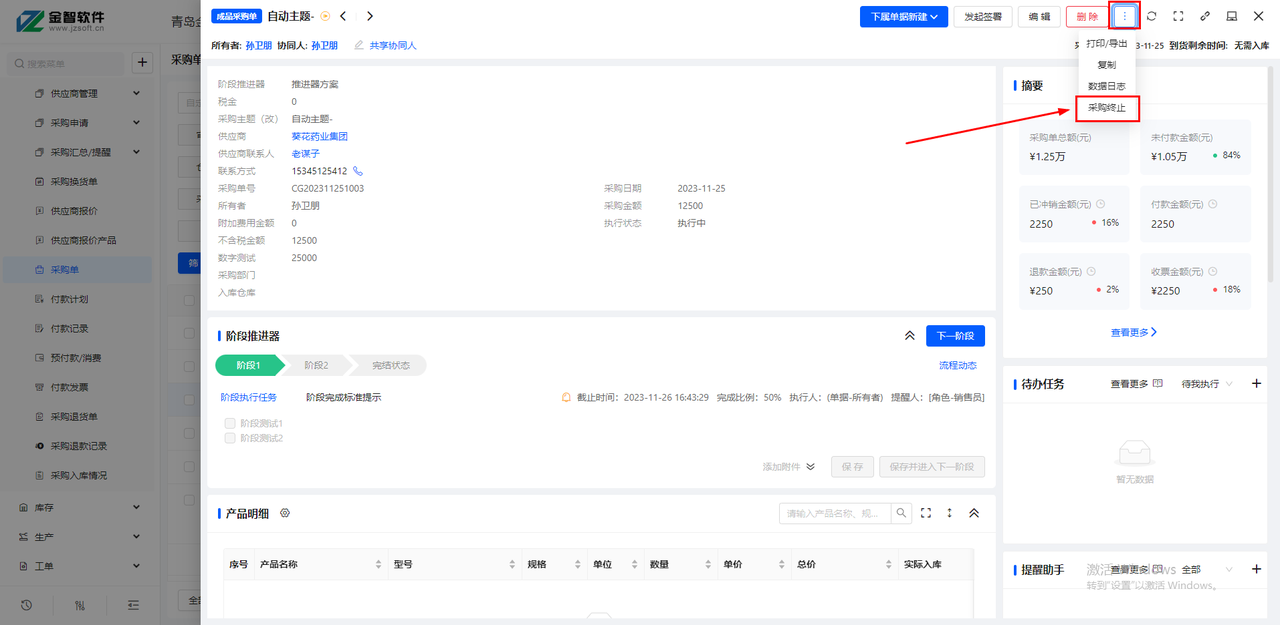Open 采购退货单 in the sidebar
The width and height of the screenshot is (1280, 625).
click(x=73, y=416)
